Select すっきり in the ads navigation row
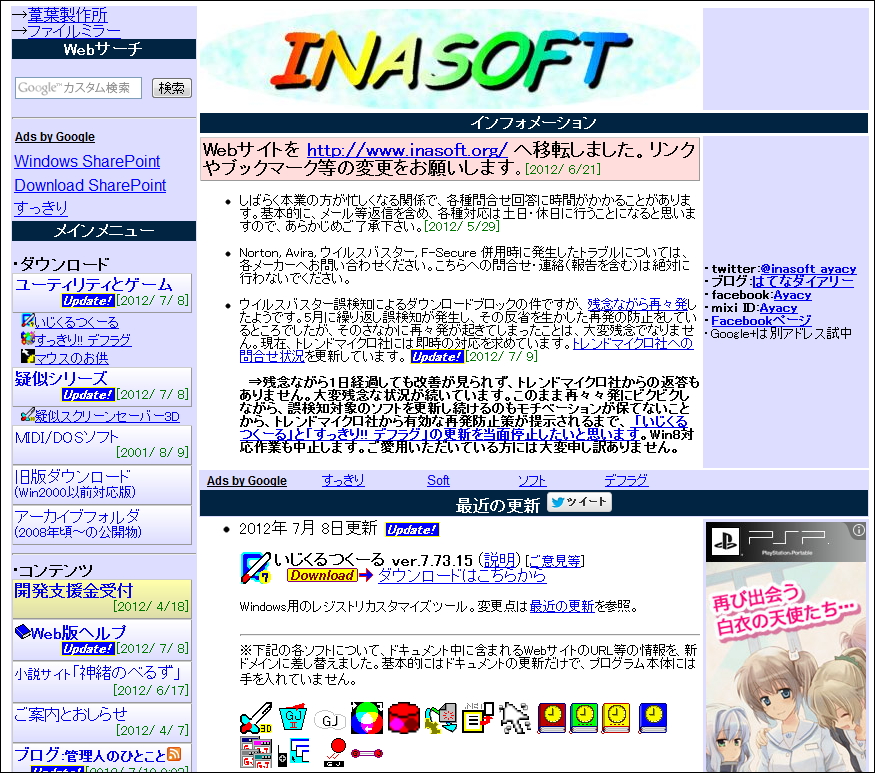 [343, 480]
